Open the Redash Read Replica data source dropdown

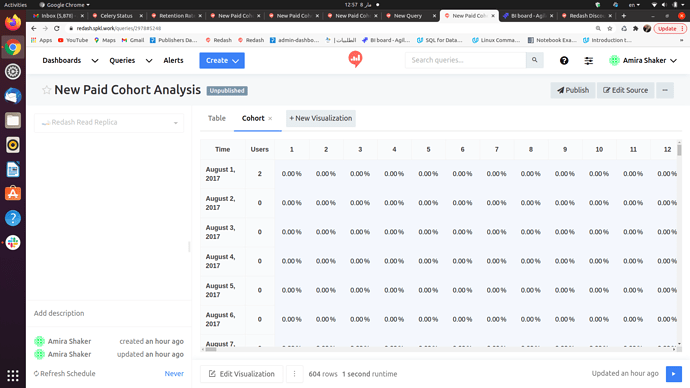tap(109, 122)
